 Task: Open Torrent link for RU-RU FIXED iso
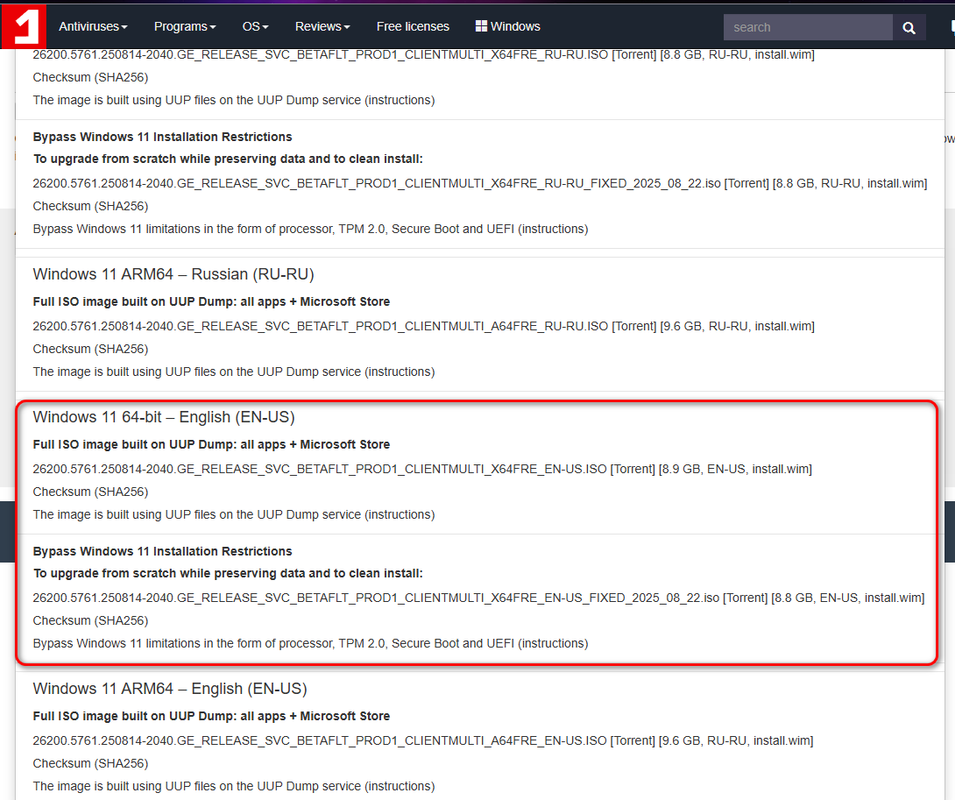click(747, 183)
